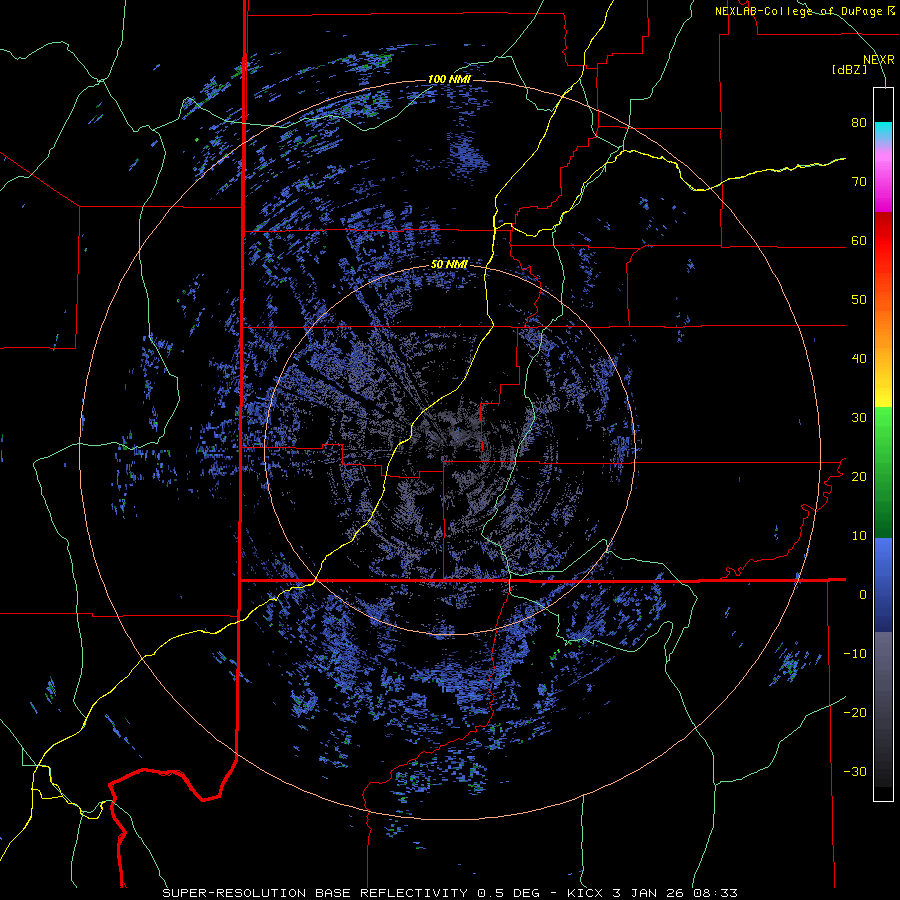The width and height of the screenshot is (900, 900).
Task: Click the dBZ unit label above the color scale
Action: 849,69
